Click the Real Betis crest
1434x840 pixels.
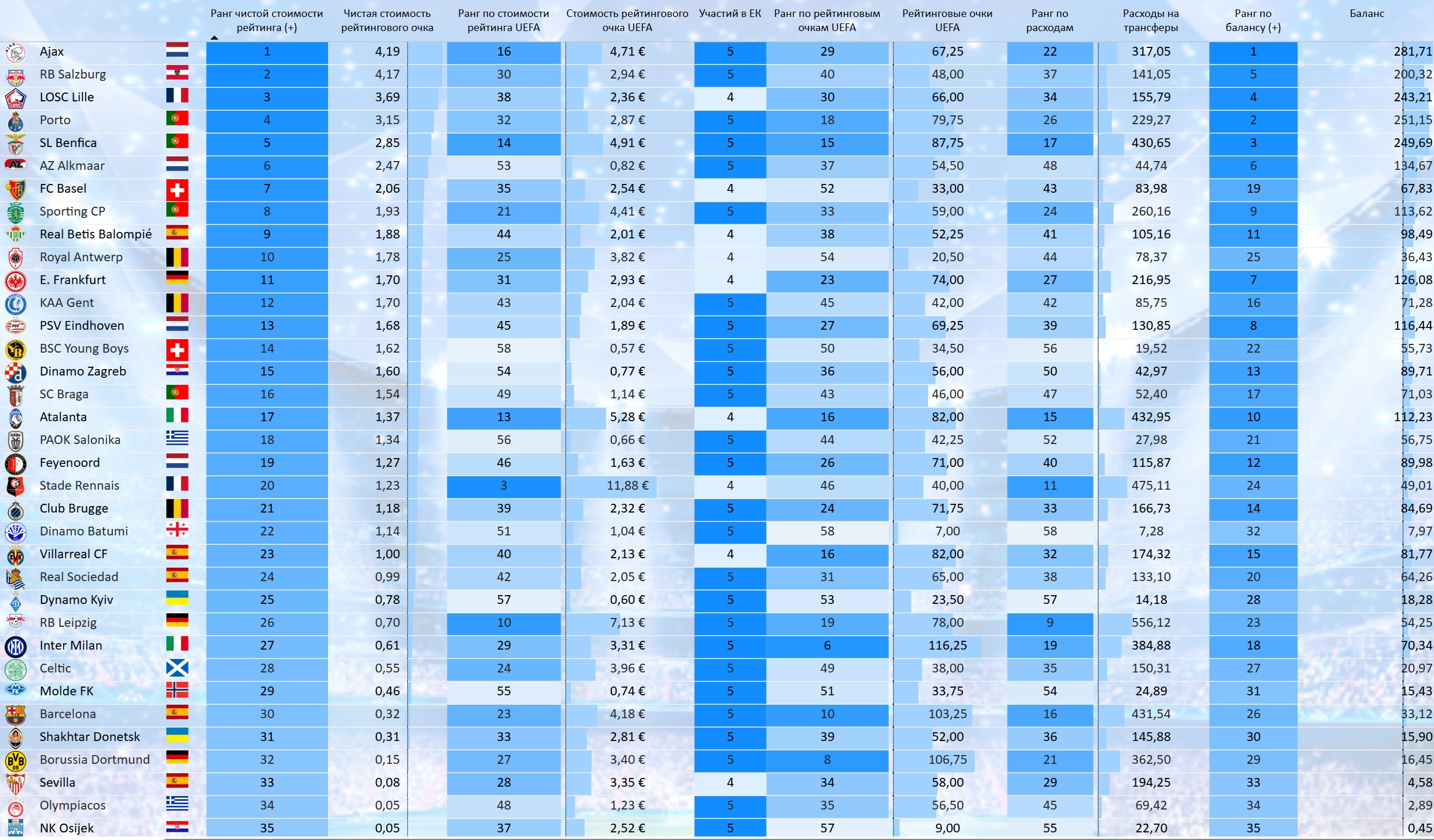pos(15,235)
